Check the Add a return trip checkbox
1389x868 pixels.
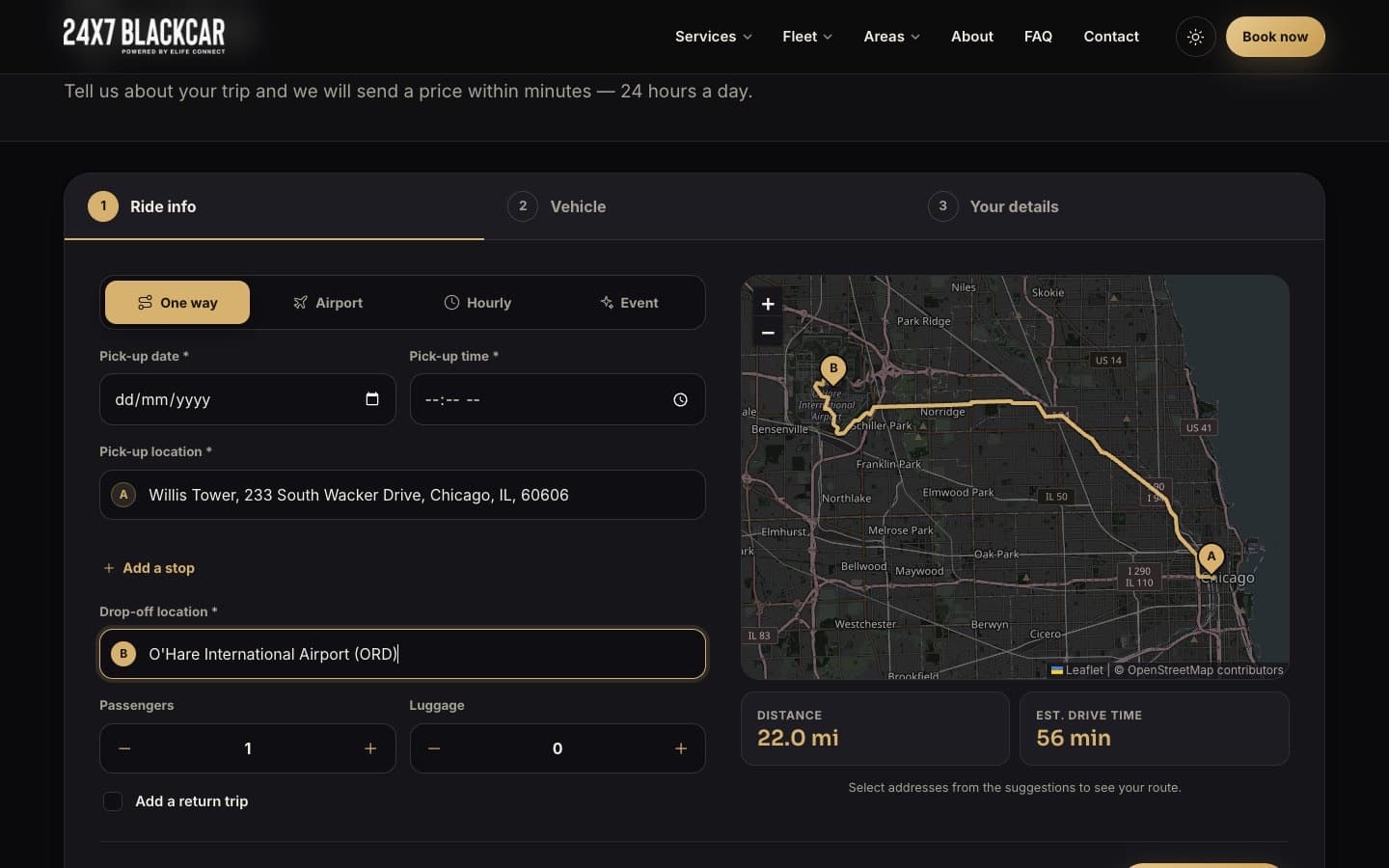point(113,801)
